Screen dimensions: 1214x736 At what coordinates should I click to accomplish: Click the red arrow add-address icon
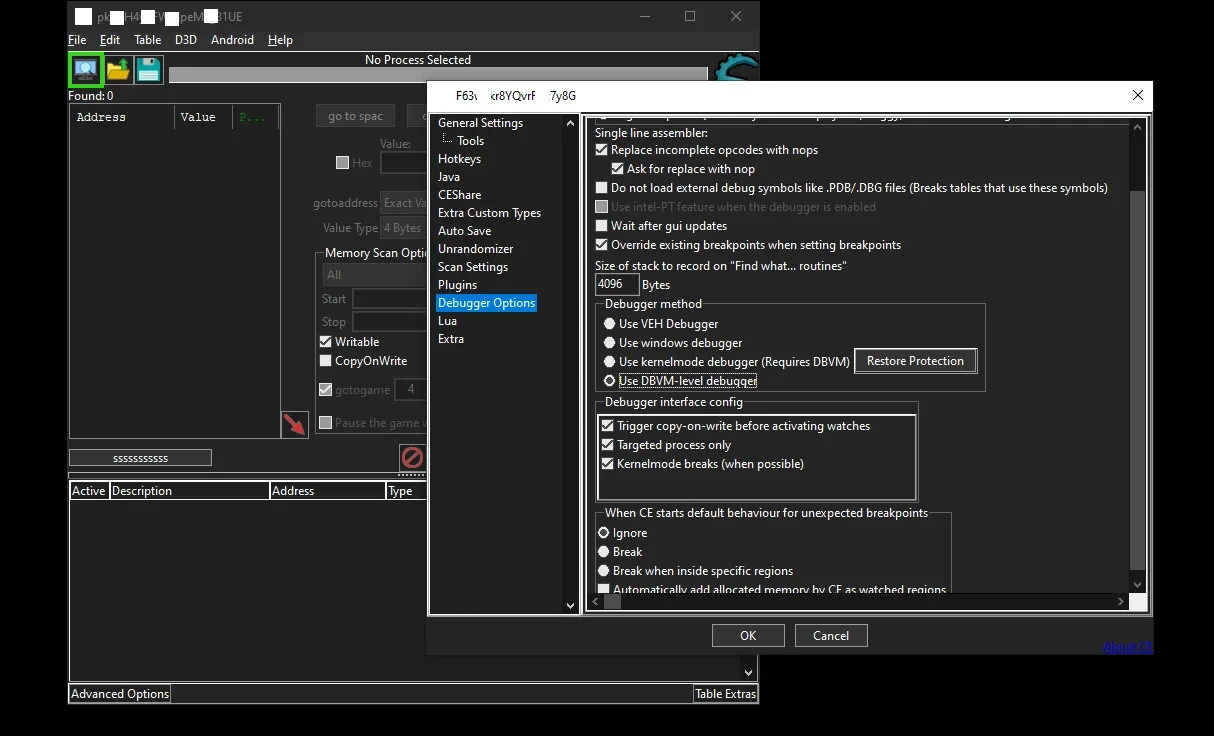point(294,424)
